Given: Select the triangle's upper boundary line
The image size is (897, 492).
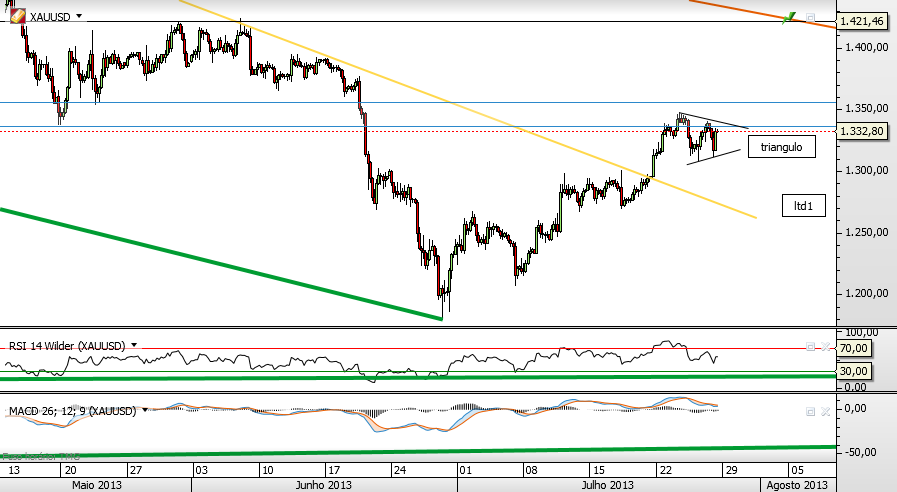Looking at the screenshot, I should [x=713, y=120].
